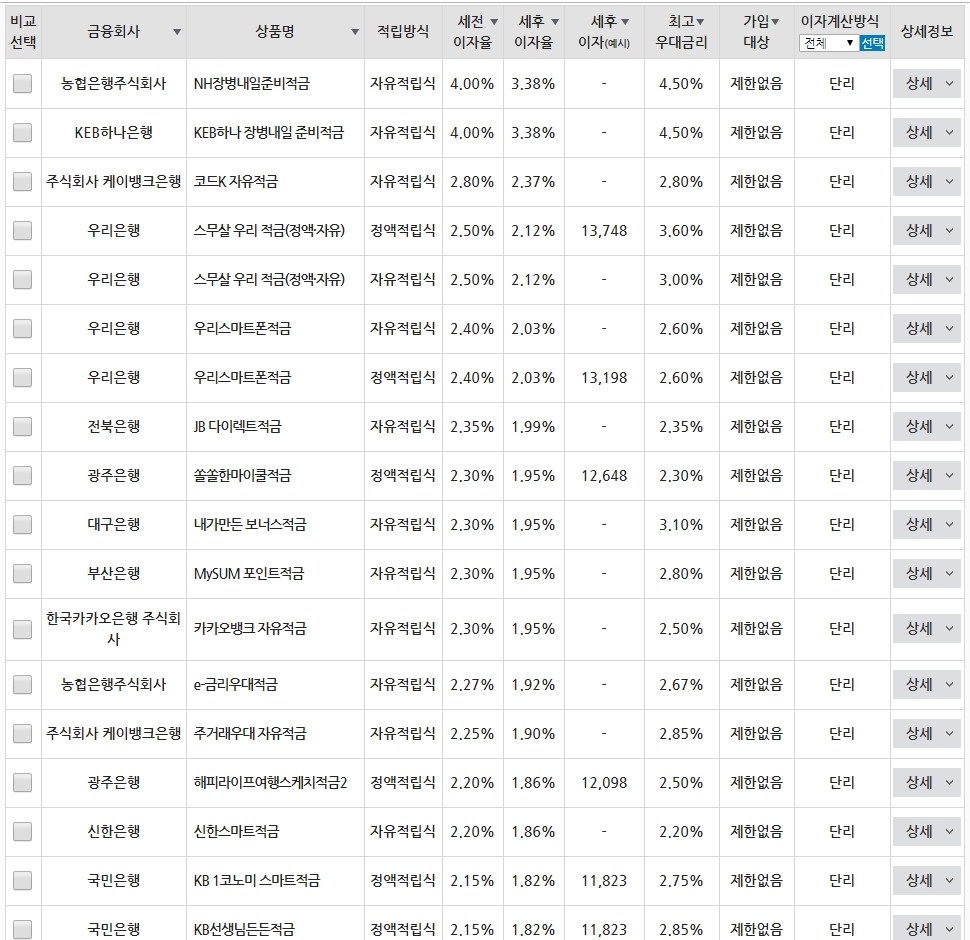The image size is (970, 940).
Task: Click after-tax interest value 13,198
Action: [x=604, y=378]
